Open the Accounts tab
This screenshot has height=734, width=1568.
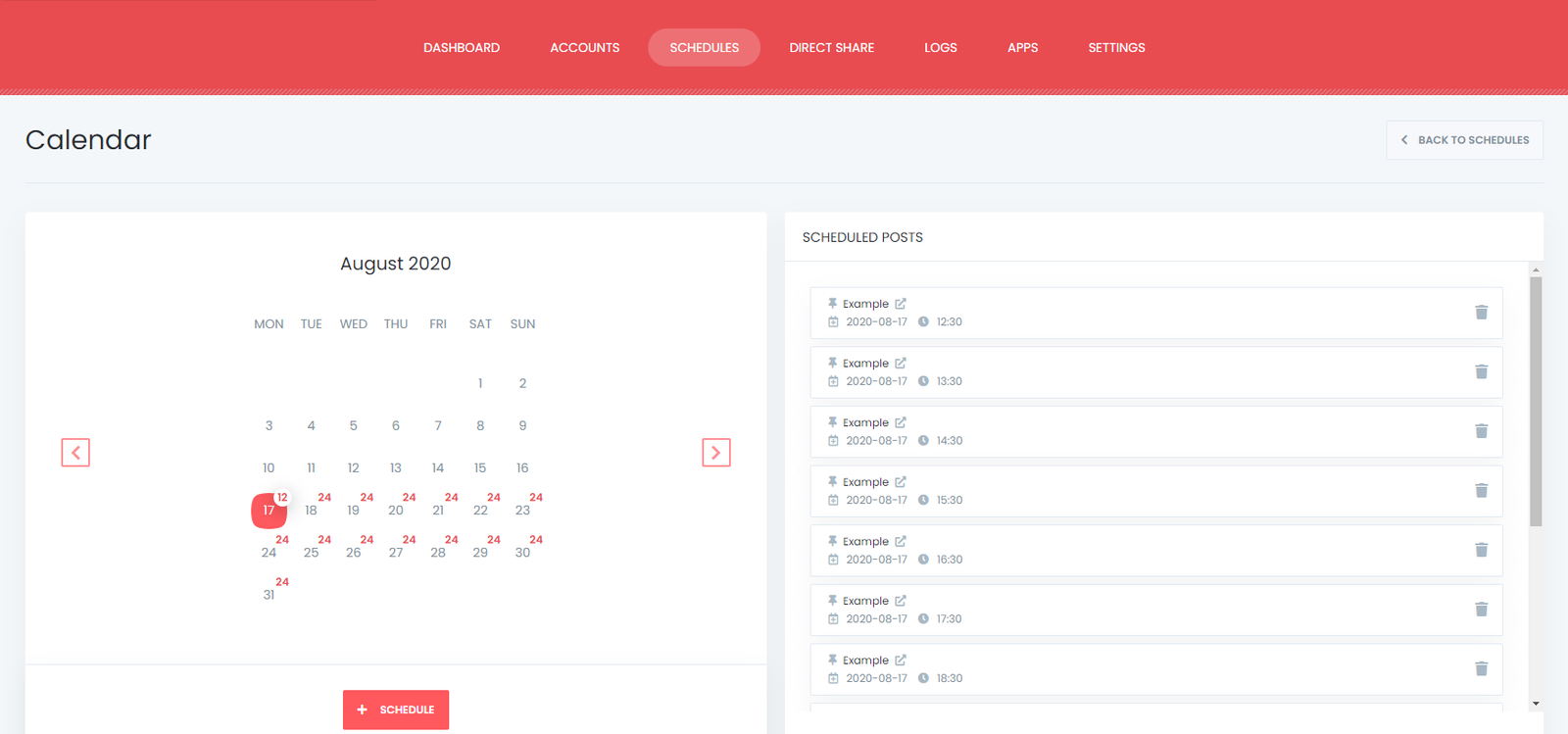585,47
